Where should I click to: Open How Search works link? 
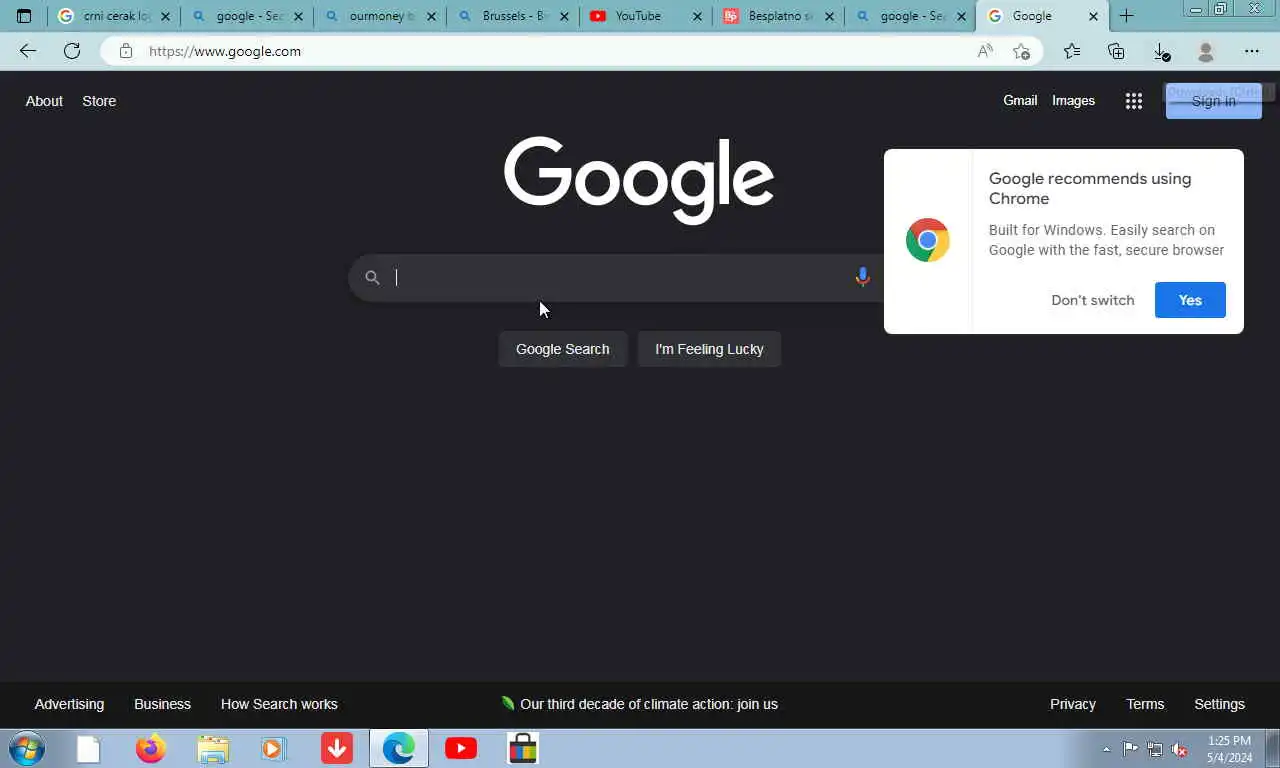click(x=279, y=704)
